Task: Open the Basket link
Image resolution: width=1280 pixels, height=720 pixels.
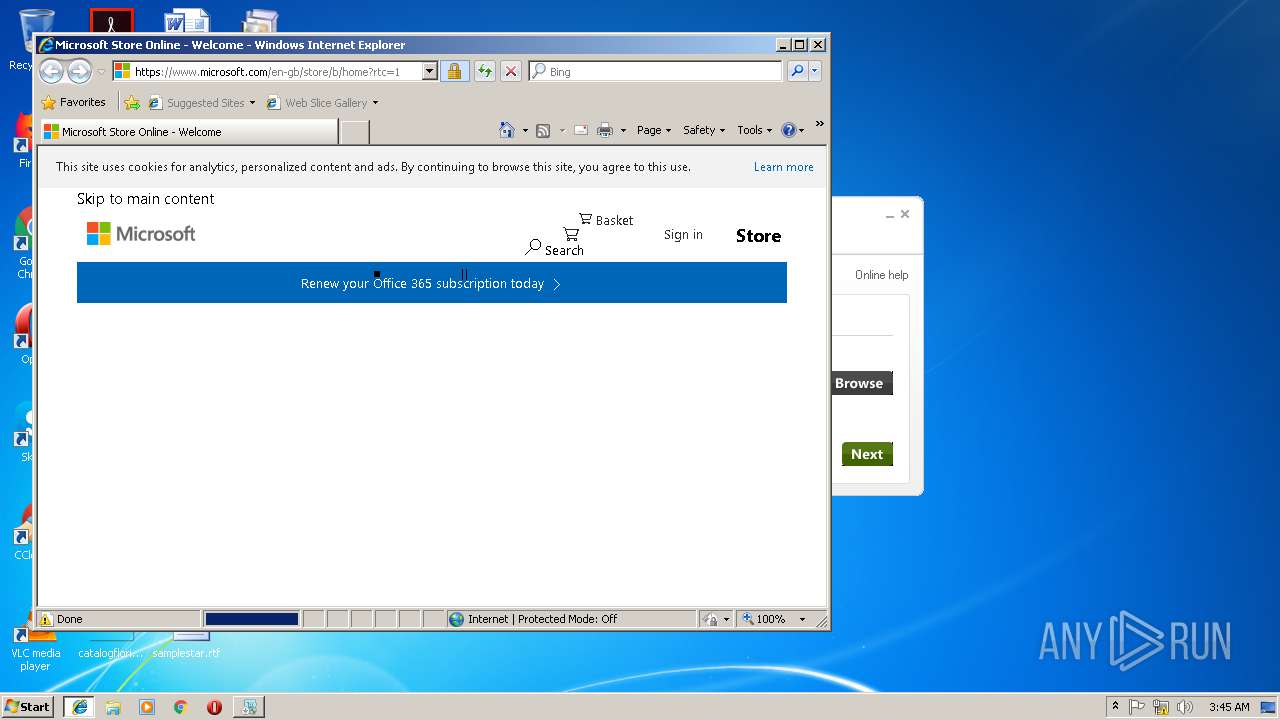Action: click(606, 220)
